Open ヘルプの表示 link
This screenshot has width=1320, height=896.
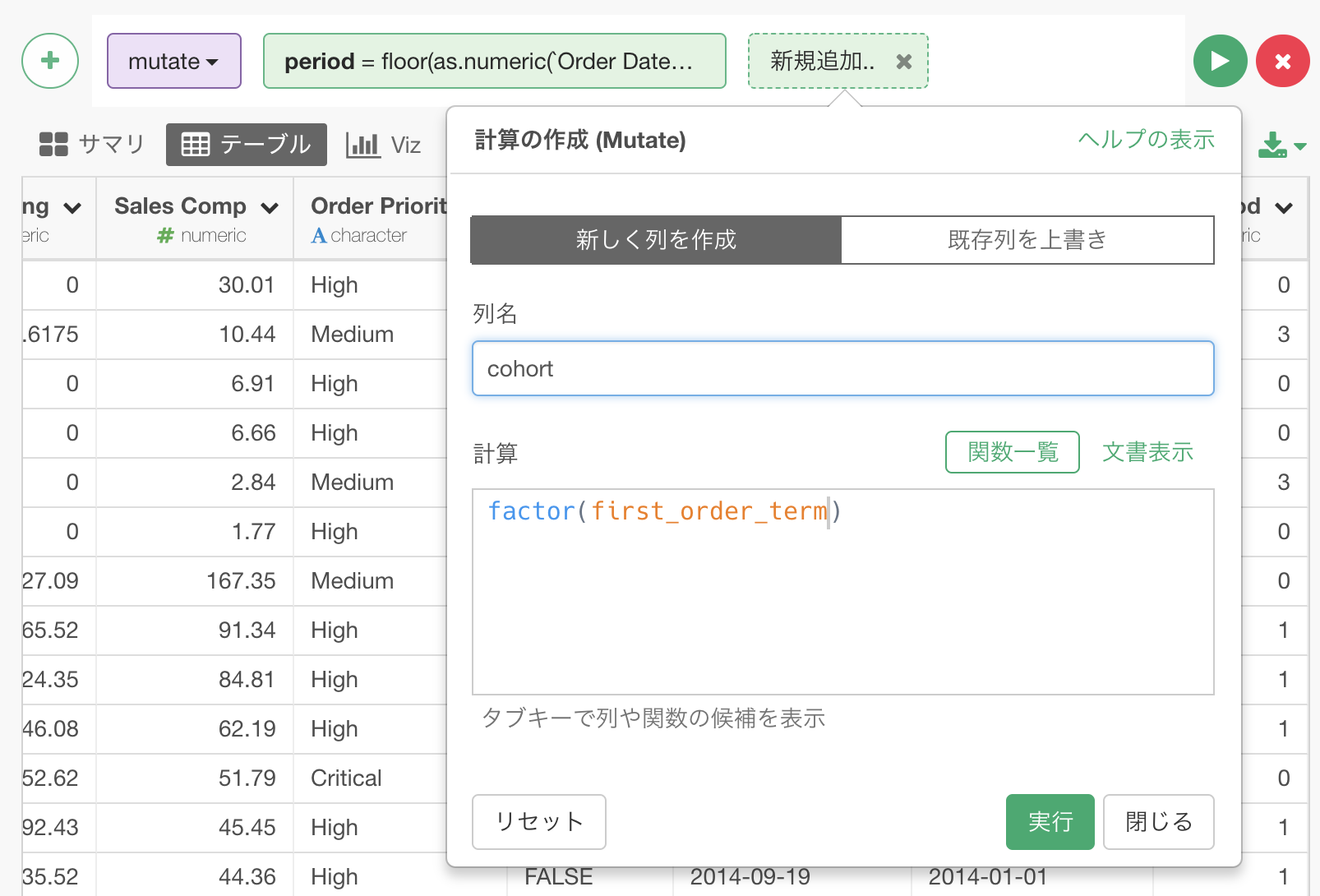coord(1147,140)
